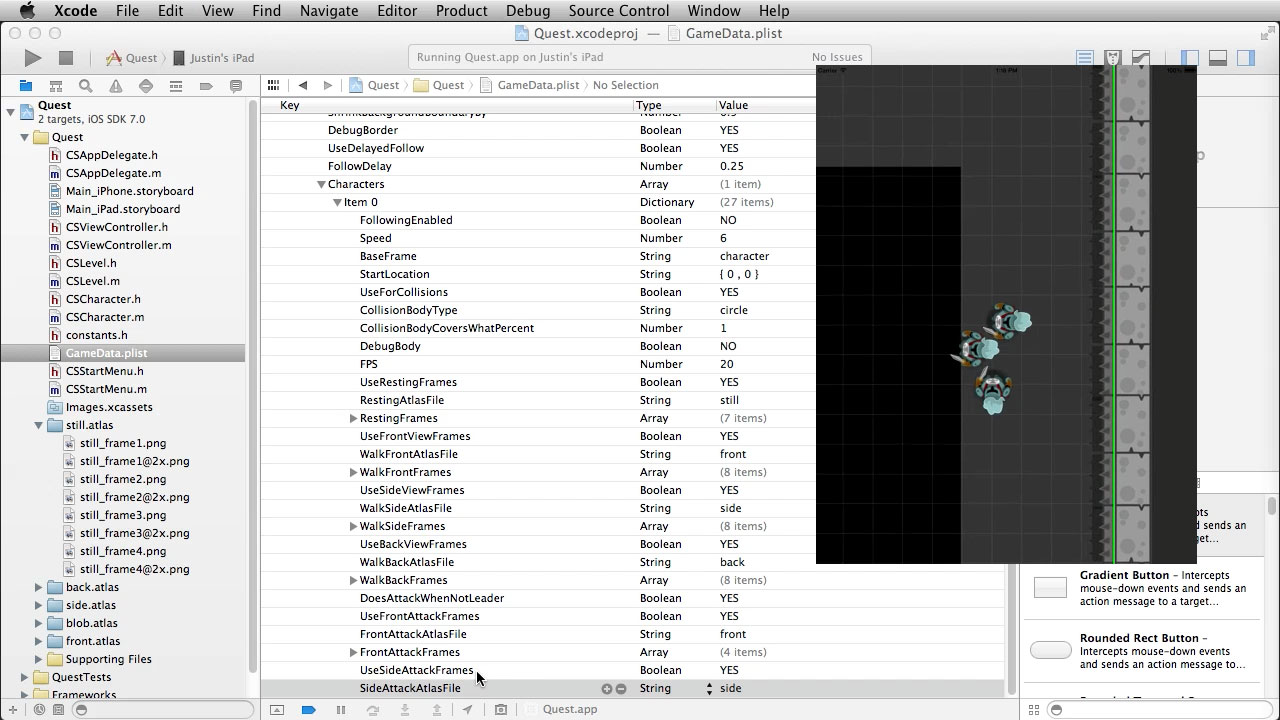Stop the running Quest app
The image size is (1280, 720).
pos(66,58)
